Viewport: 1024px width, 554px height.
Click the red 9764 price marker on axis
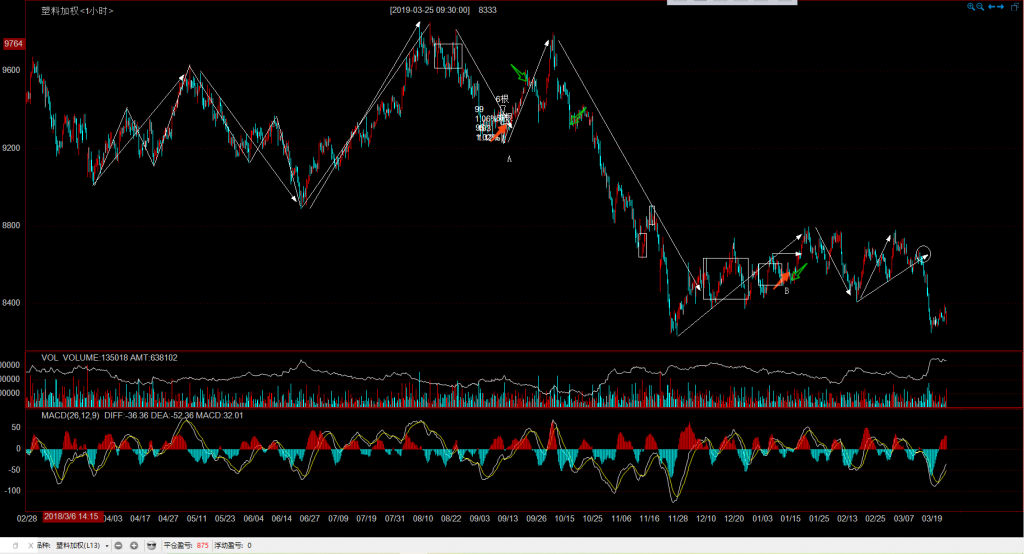[x=14, y=44]
